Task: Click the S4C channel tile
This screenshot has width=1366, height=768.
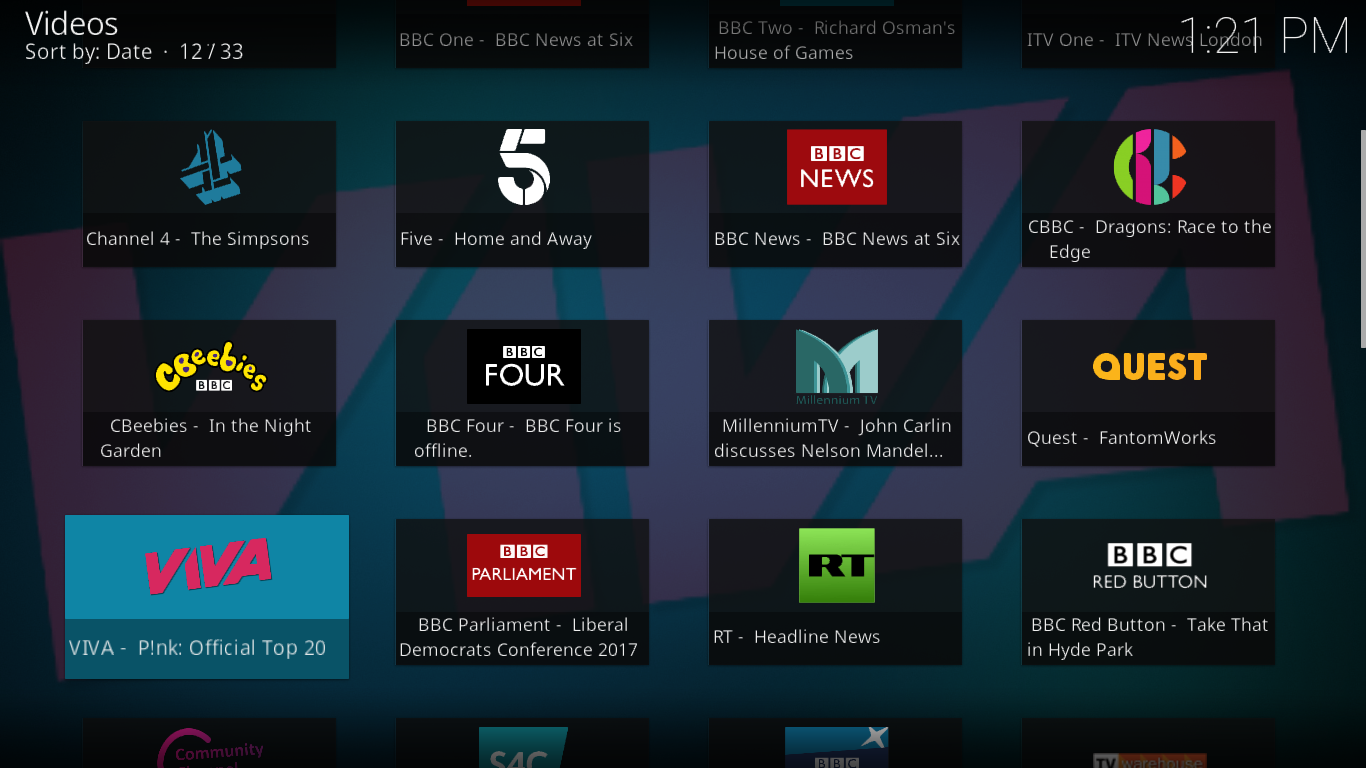Action: pos(522,745)
